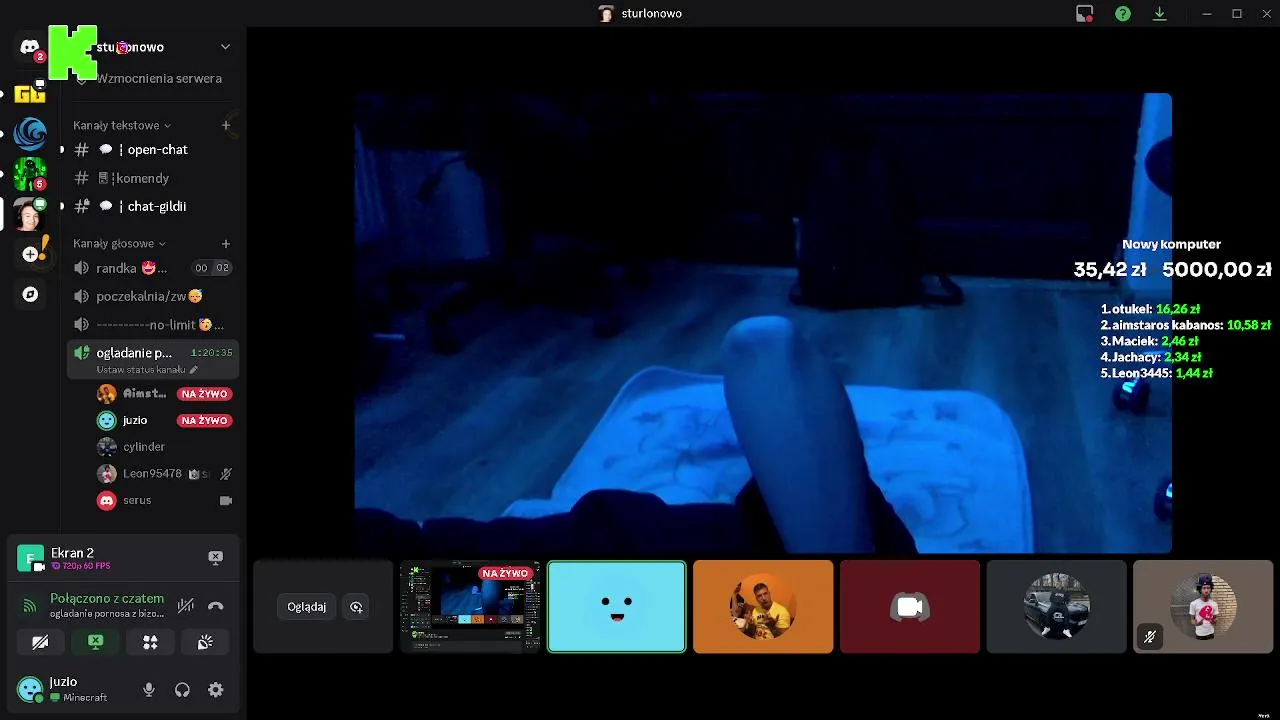The width and height of the screenshot is (1280, 720).
Task: Click the pop-out icon beside Oglądaj
Action: (x=356, y=606)
